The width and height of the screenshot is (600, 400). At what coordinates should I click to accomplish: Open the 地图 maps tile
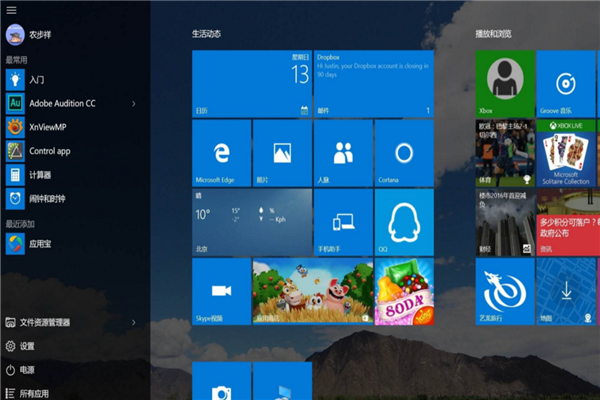(566, 291)
